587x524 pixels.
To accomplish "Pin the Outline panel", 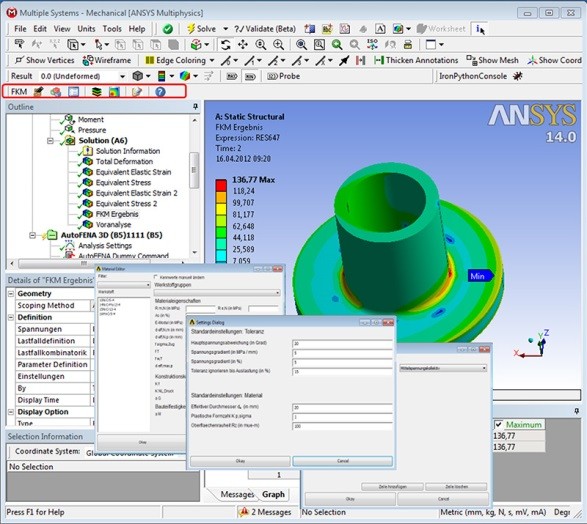I will pos(195,107).
